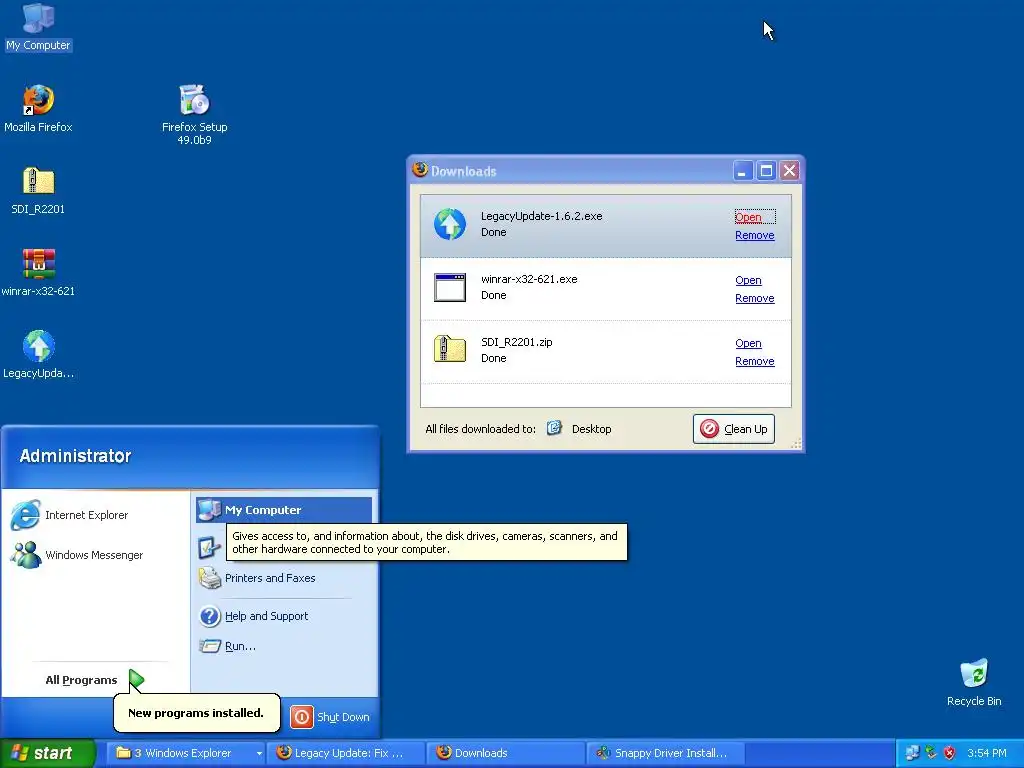Screen dimensions: 1024x768
Task: Switch to Snappy Driver Installer taskbar button
Action: (x=666, y=753)
